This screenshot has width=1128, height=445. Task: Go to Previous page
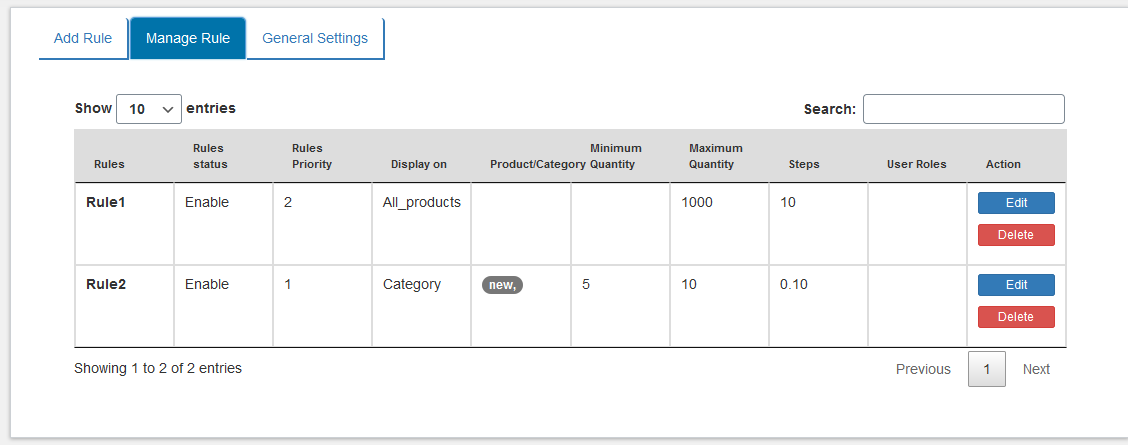click(923, 369)
